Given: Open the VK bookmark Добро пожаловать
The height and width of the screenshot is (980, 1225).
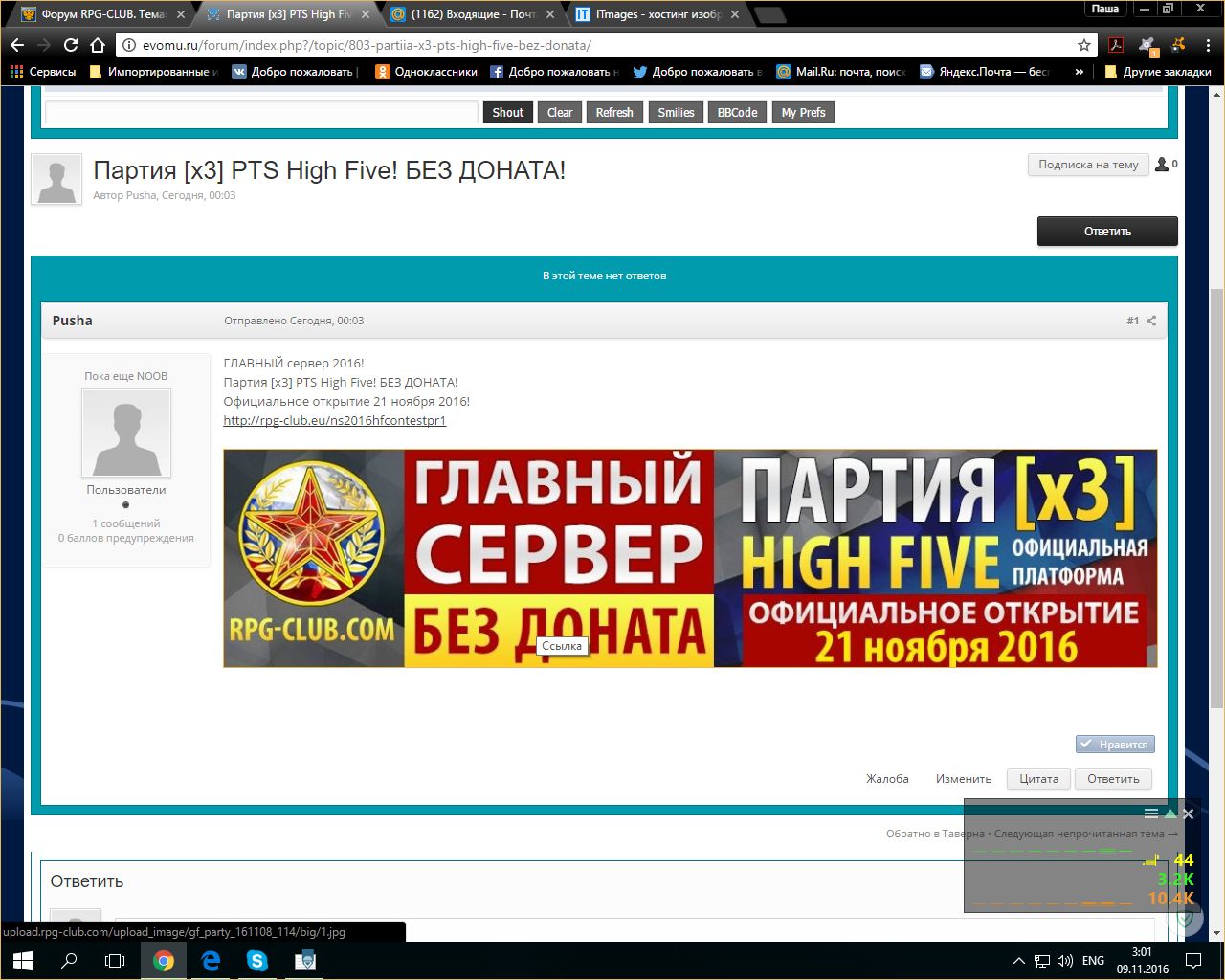Looking at the screenshot, I should pyautogui.click(x=295, y=72).
